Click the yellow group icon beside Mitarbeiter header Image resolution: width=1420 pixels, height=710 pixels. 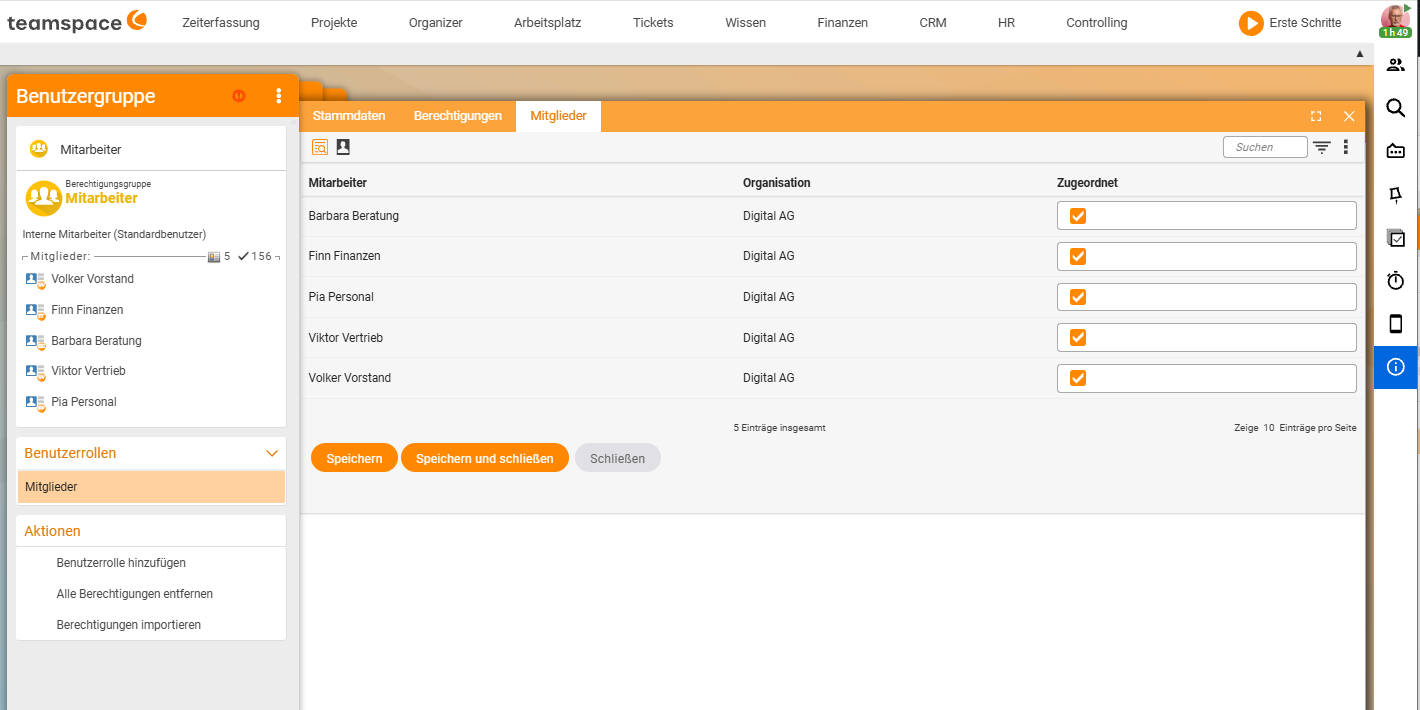[39, 149]
